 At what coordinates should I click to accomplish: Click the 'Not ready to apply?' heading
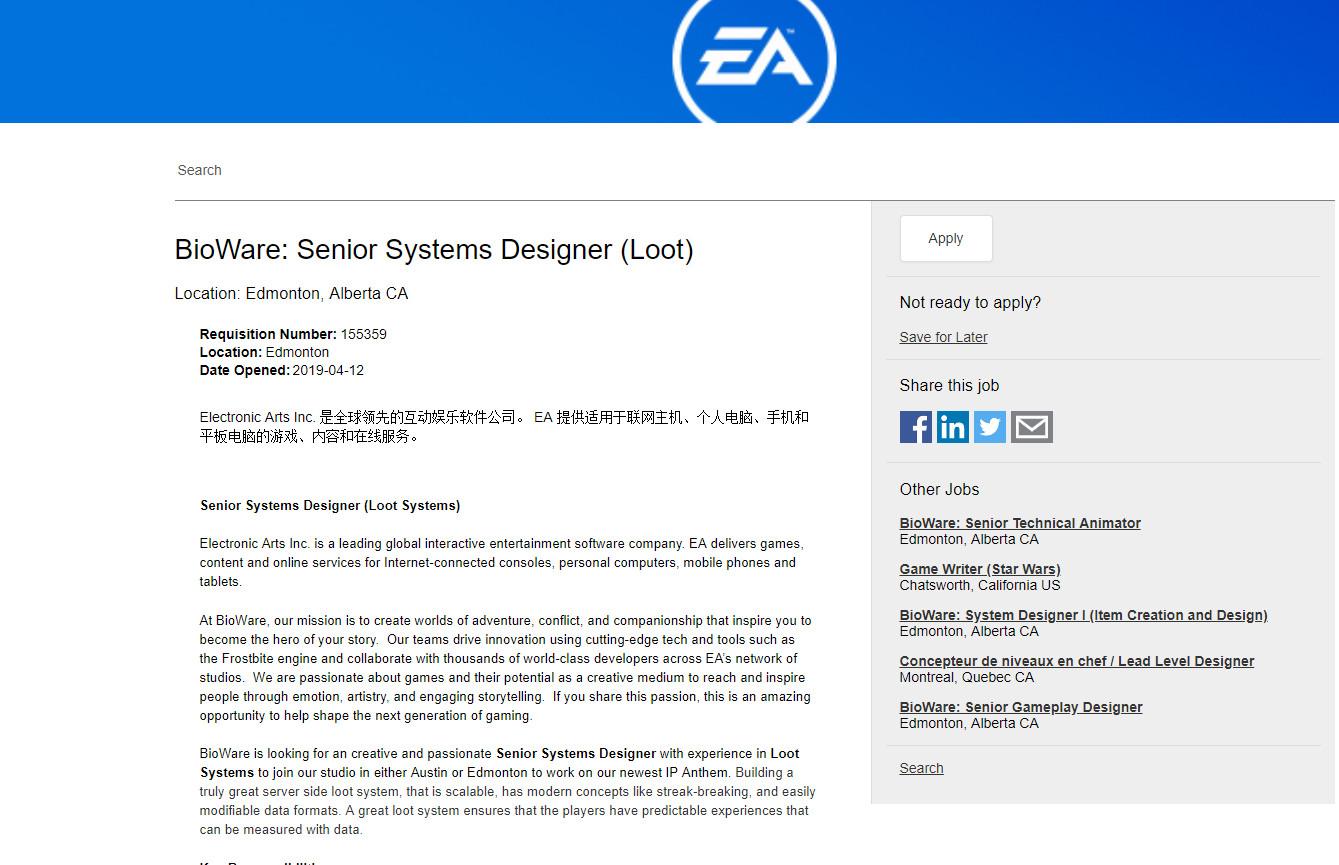coord(969,302)
